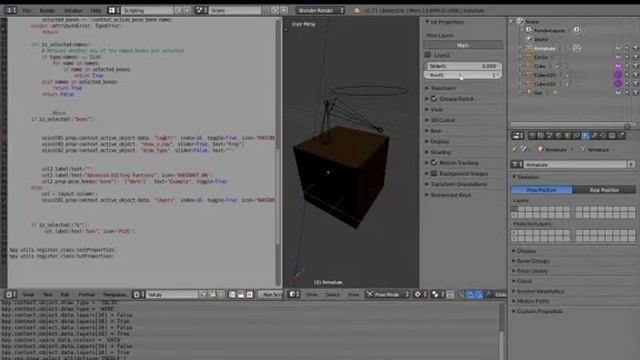Viewport: 640px width, 360px height.
Task: Toggle syntax highlighting icon in text editor
Action: (250, 294)
